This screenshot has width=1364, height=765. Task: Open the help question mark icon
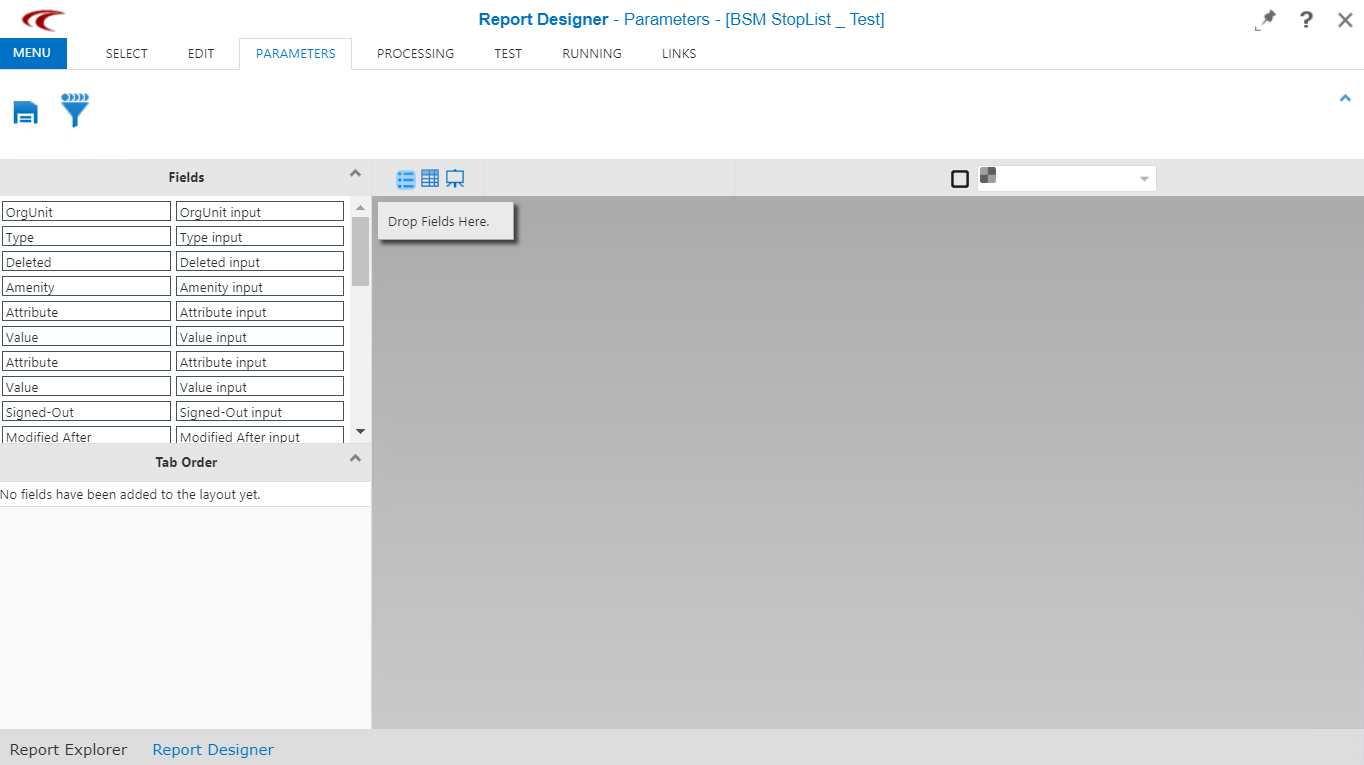point(1306,20)
